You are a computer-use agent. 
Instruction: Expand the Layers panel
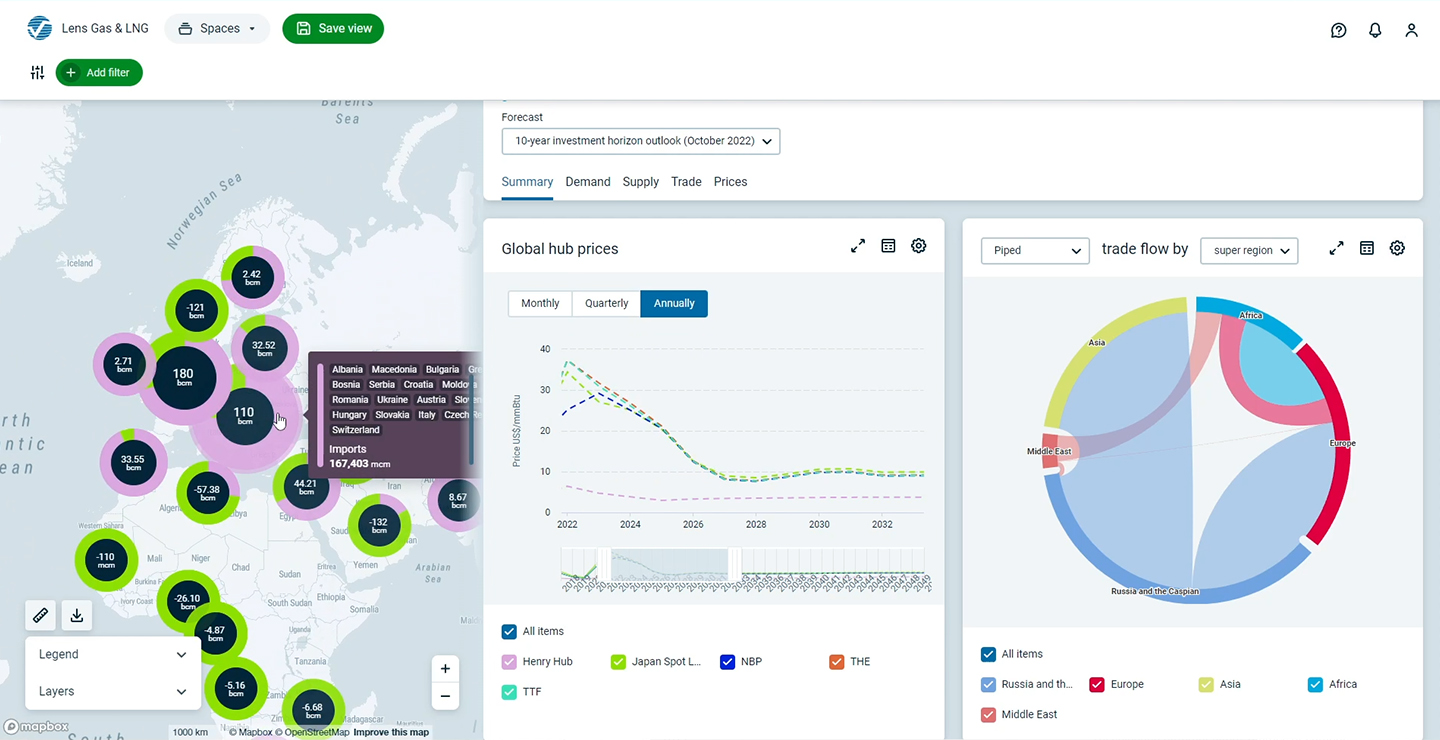pyautogui.click(x=112, y=691)
